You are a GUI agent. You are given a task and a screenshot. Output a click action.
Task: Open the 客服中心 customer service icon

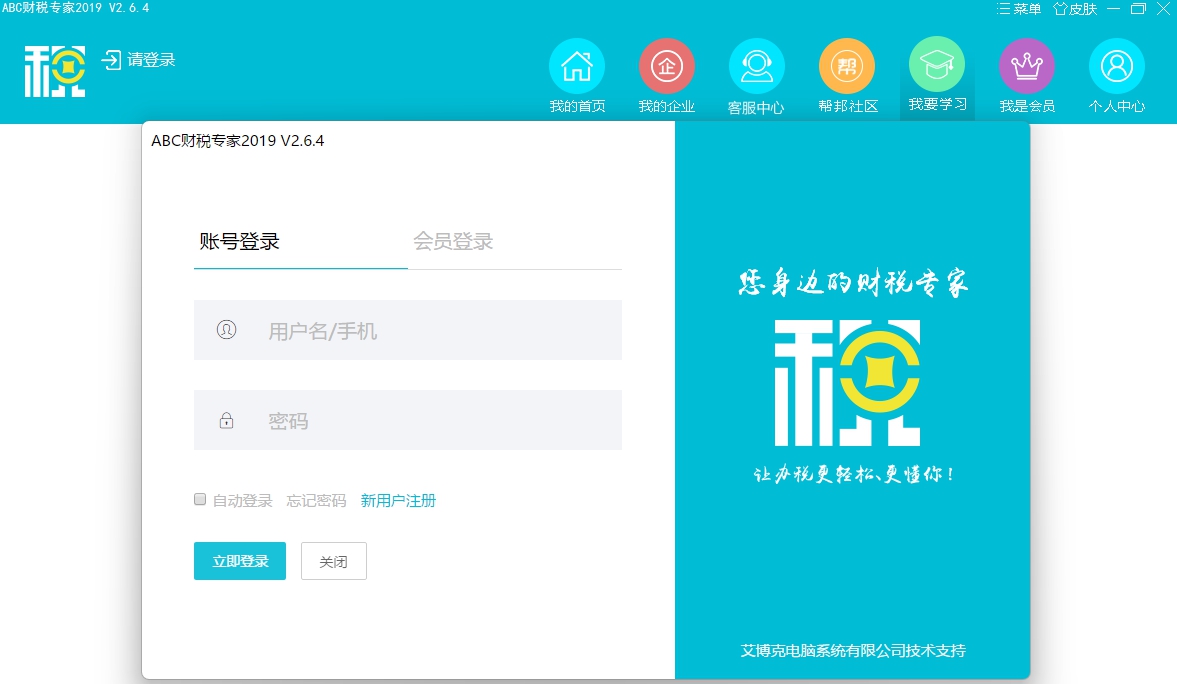757,66
